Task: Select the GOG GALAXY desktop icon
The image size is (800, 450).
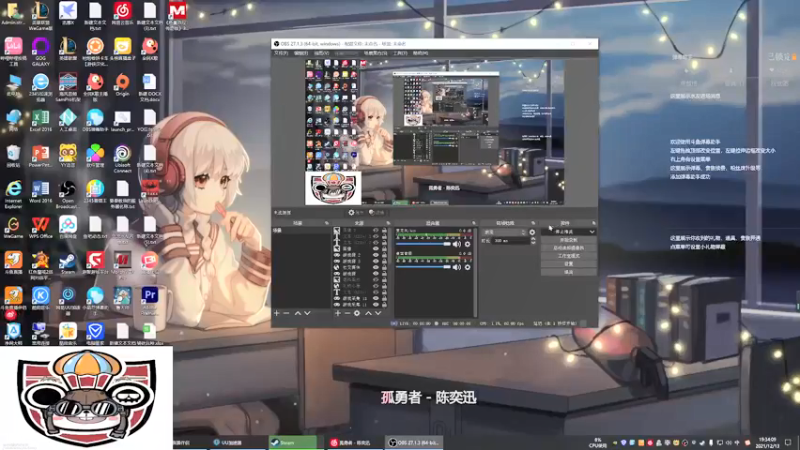Action: (x=40, y=51)
